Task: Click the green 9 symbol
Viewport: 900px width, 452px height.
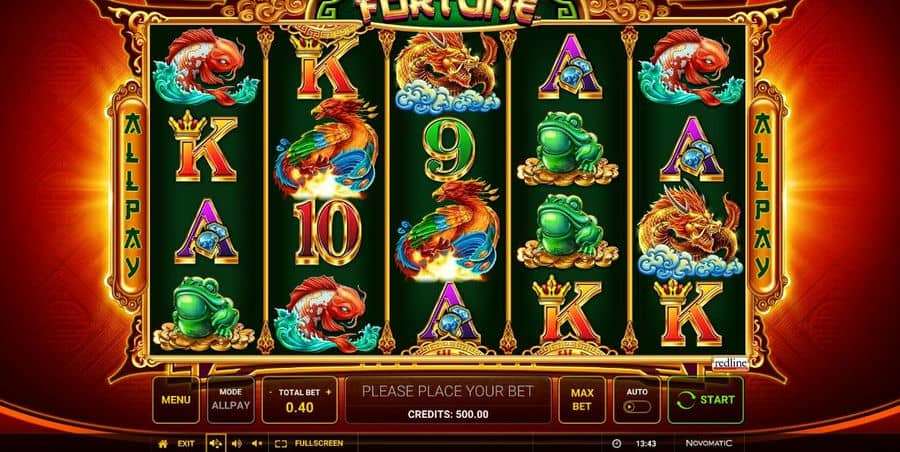Action: [449, 149]
